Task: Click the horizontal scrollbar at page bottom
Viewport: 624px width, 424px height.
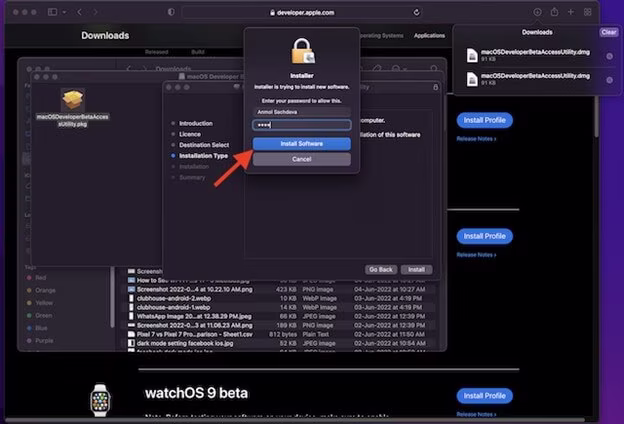Action: [294, 420]
